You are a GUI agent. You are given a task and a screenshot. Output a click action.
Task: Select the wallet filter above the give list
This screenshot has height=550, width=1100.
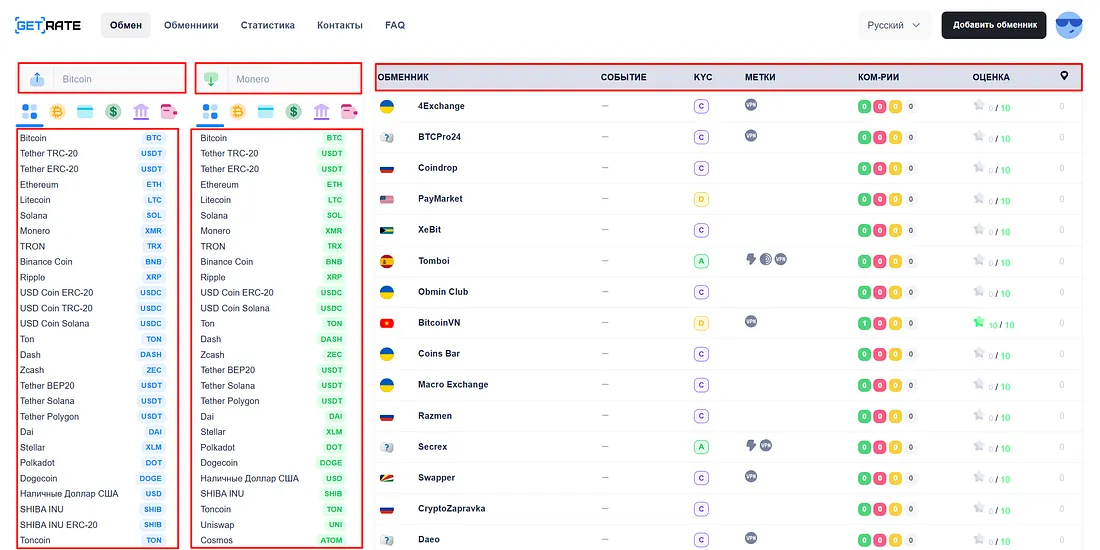168,111
